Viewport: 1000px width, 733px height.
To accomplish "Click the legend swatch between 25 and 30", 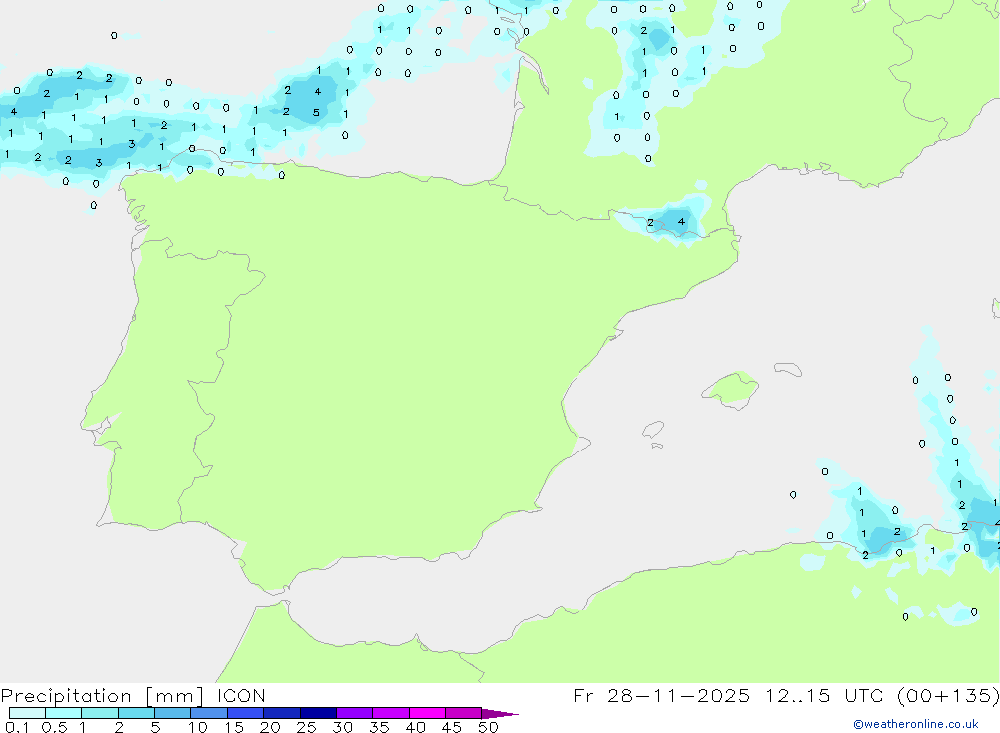I will click(x=318, y=713).
